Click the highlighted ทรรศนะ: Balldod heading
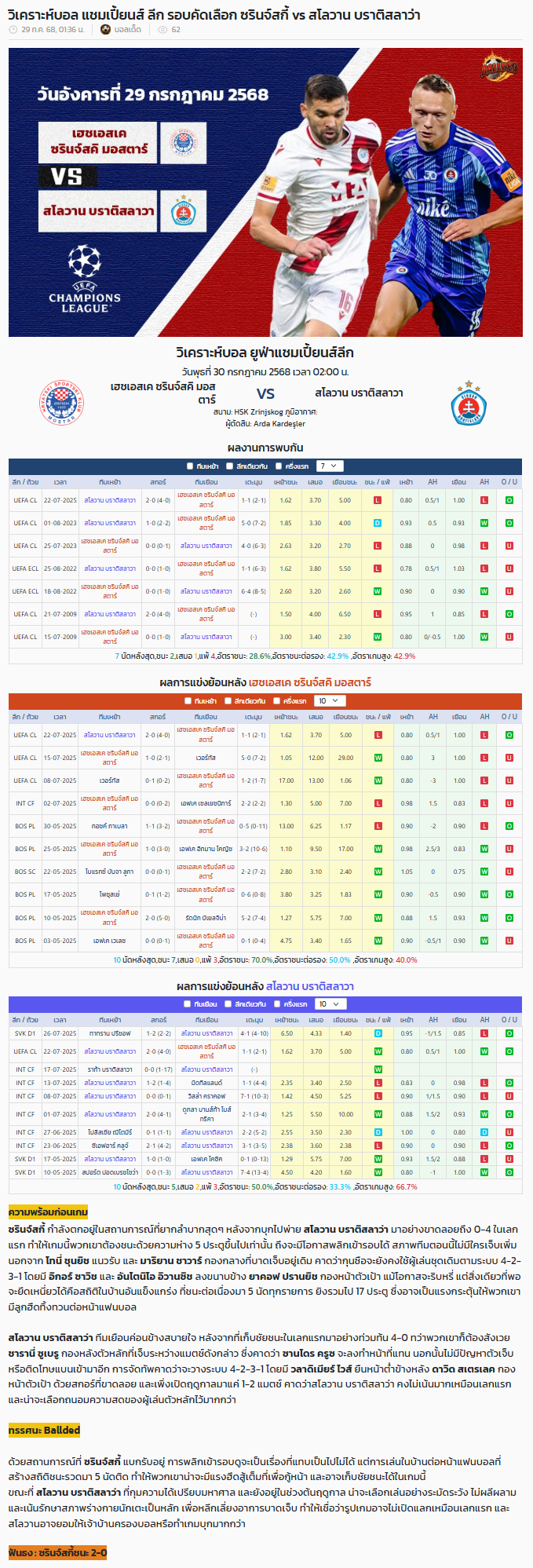Viewport: 533px width, 1568px height. tap(44, 1430)
